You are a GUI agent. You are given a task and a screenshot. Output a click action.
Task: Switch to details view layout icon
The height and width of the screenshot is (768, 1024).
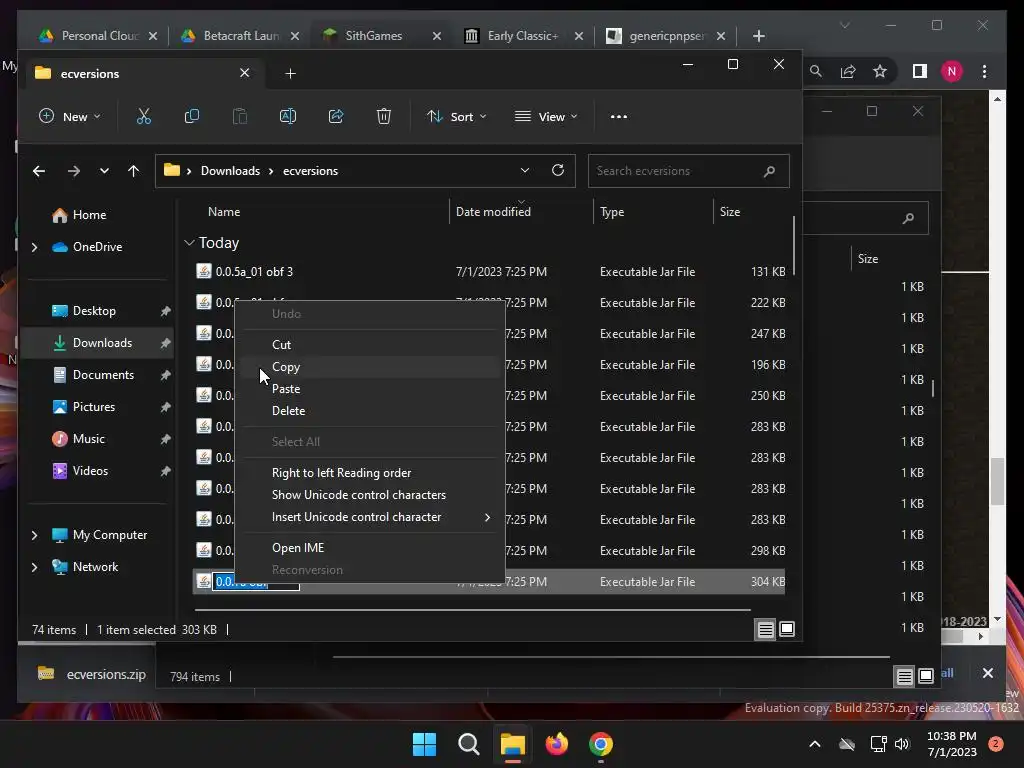coord(765,630)
